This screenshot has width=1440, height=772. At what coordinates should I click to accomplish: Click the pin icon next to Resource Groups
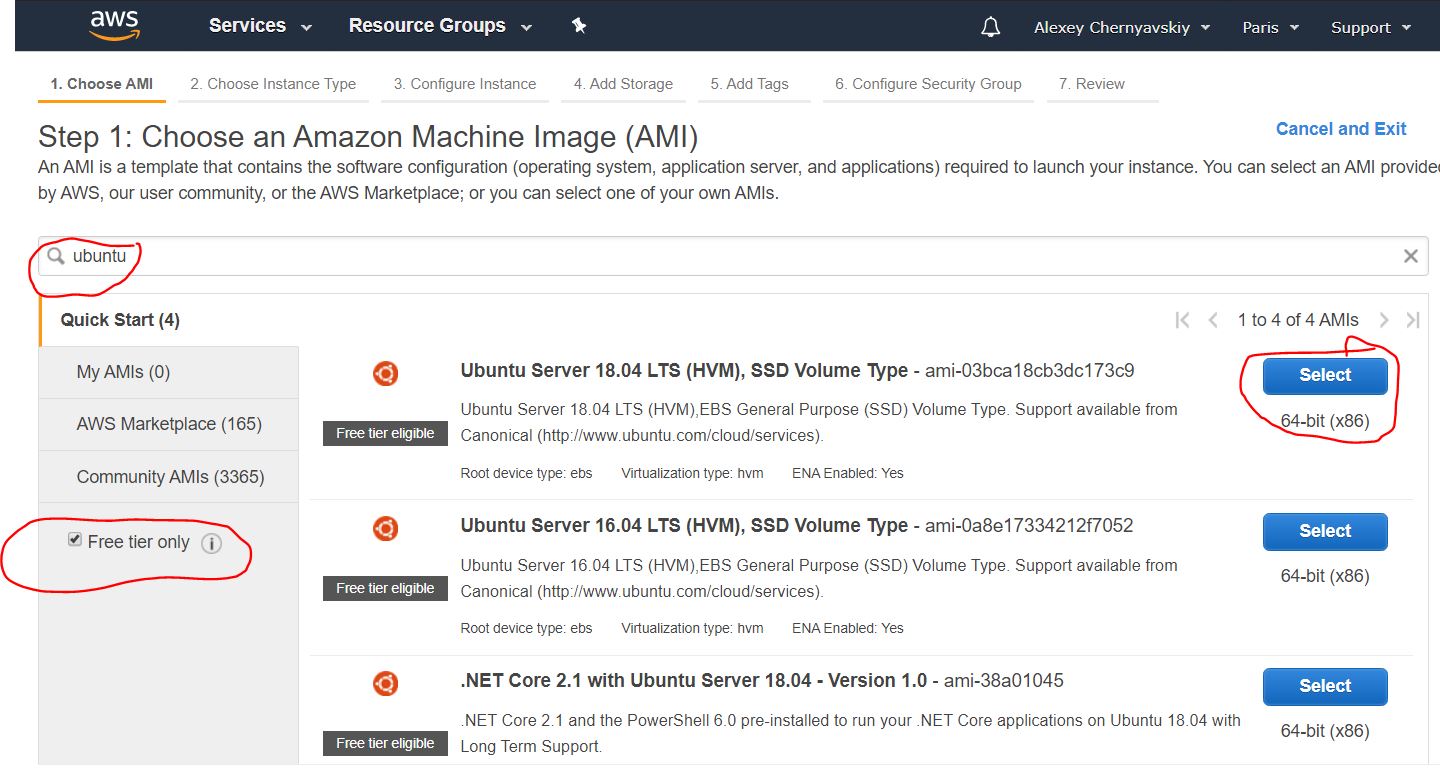click(578, 25)
